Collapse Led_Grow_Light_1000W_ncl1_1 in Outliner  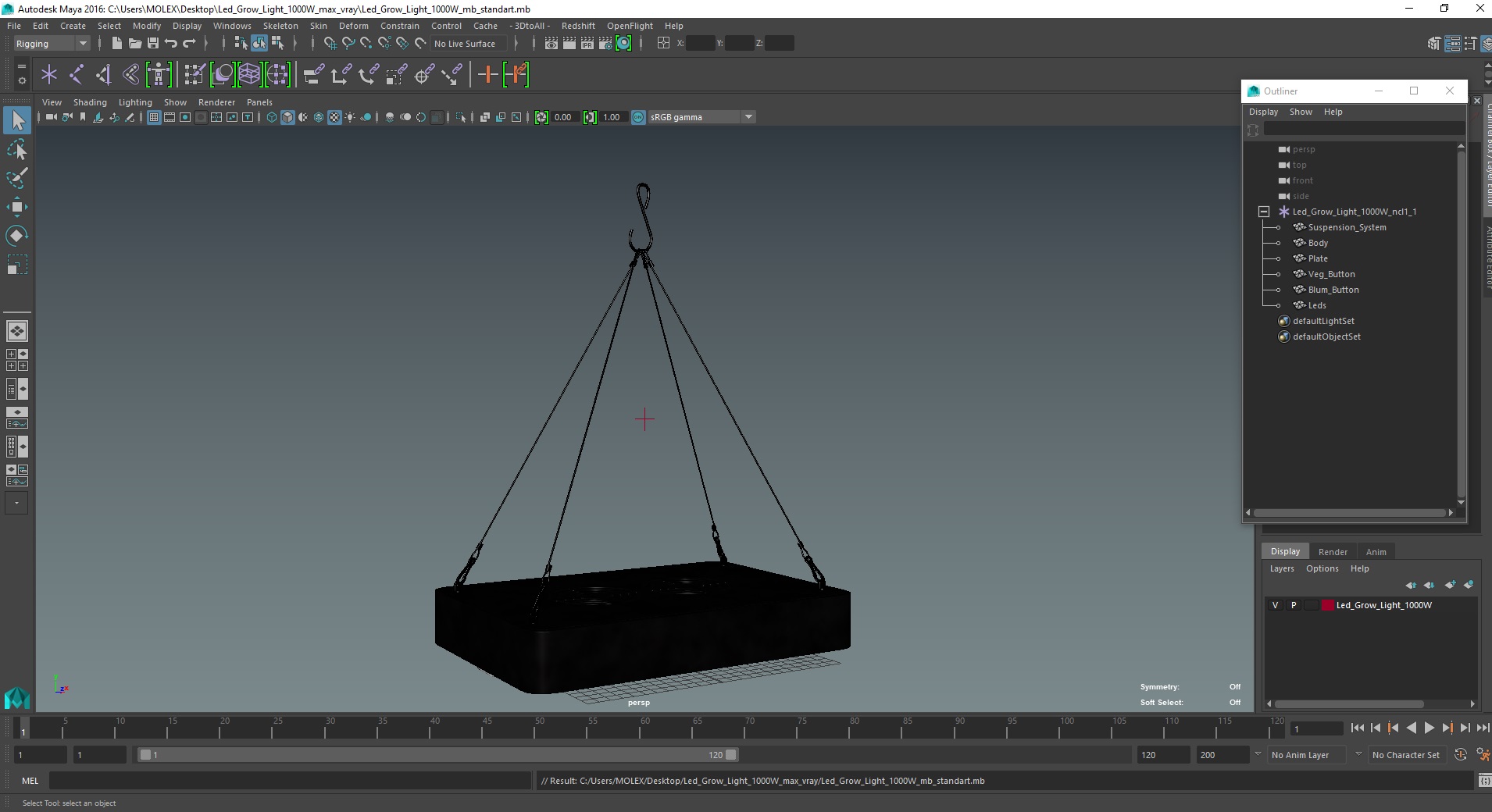click(1264, 212)
